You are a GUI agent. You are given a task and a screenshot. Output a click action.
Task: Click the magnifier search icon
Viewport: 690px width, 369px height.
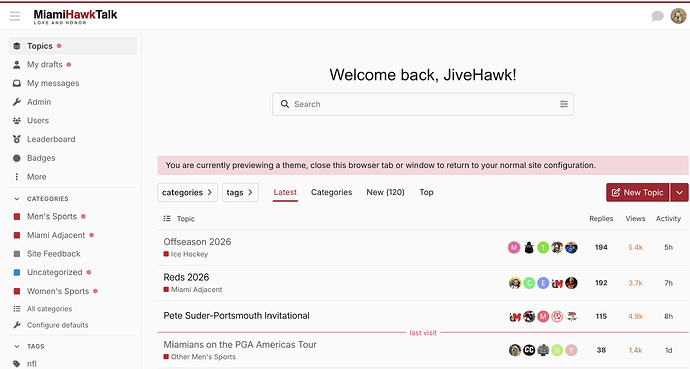tap(285, 104)
